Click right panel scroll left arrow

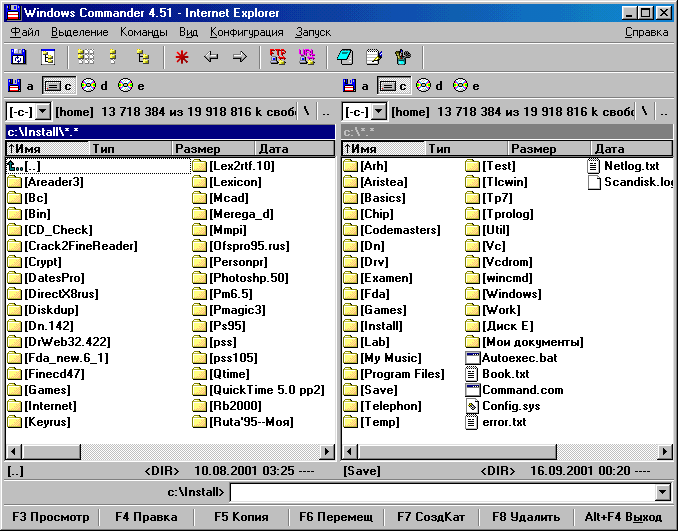(349, 452)
